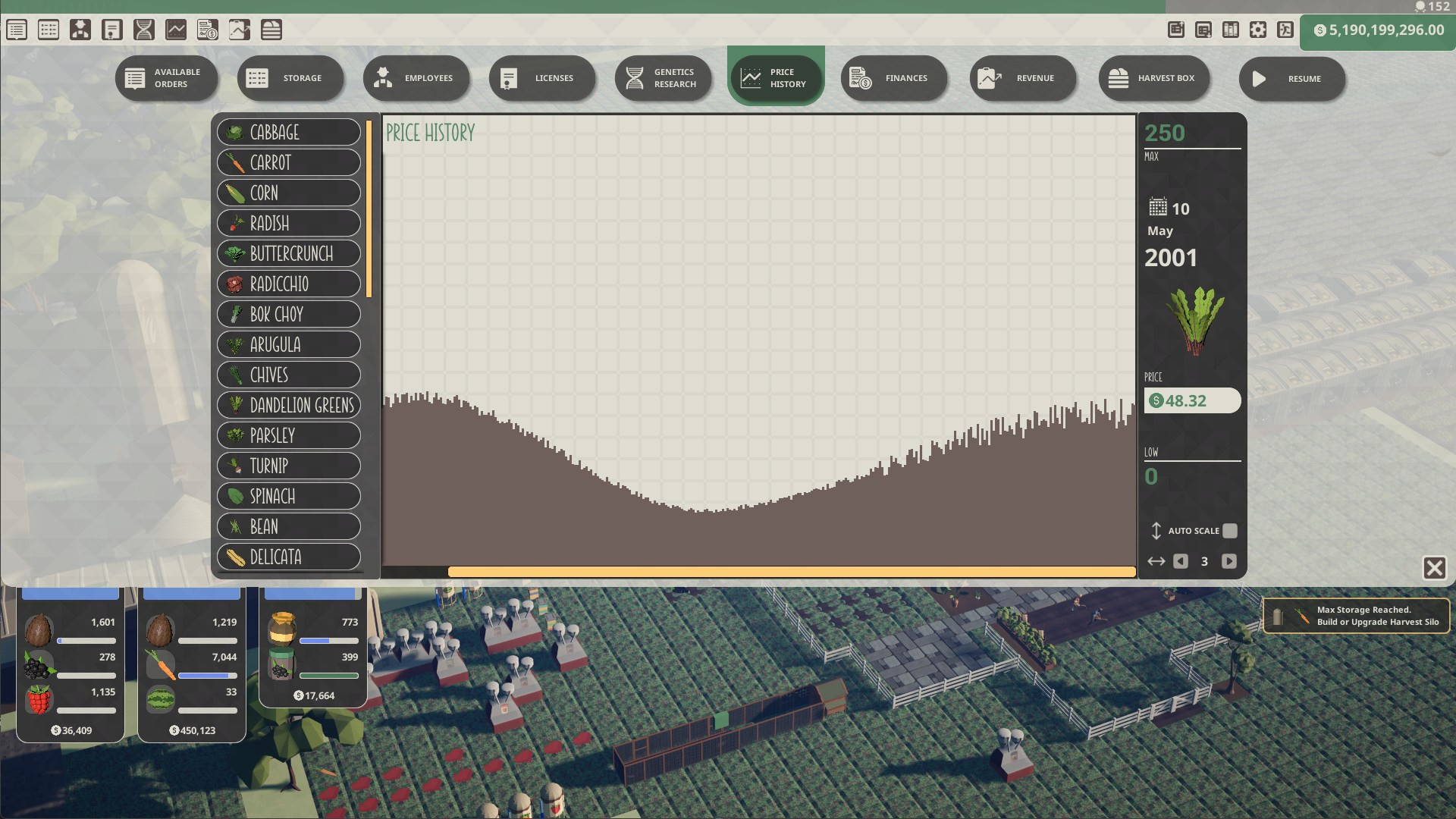This screenshot has width=1456, height=819.
Task: Decrease the zoom level with left arrow
Action: pyautogui.click(x=1181, y=561)
